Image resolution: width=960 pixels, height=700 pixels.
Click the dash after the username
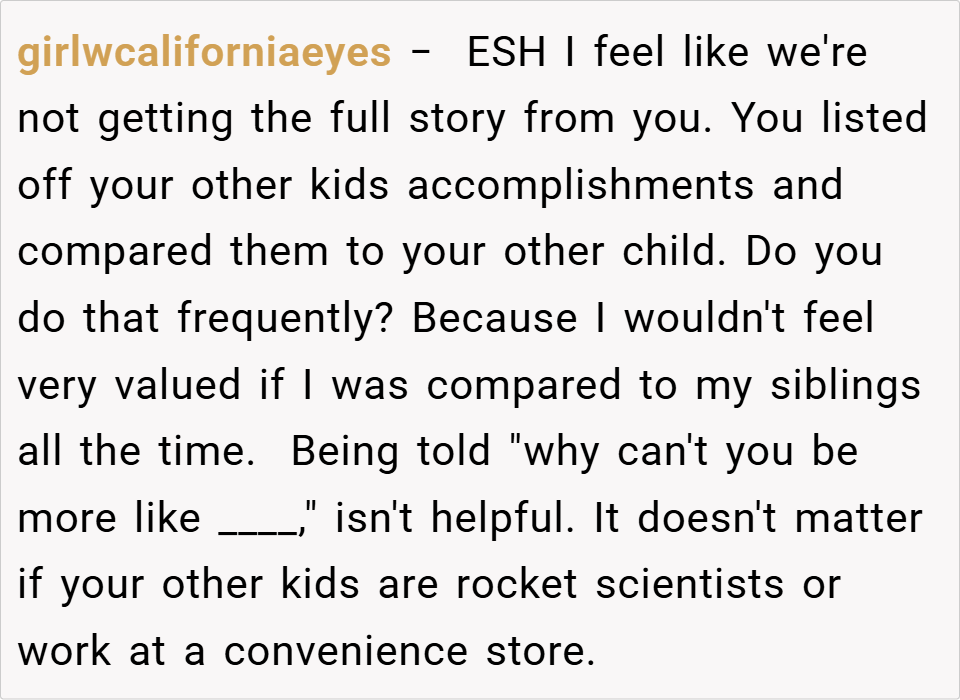tap(422, 53)
